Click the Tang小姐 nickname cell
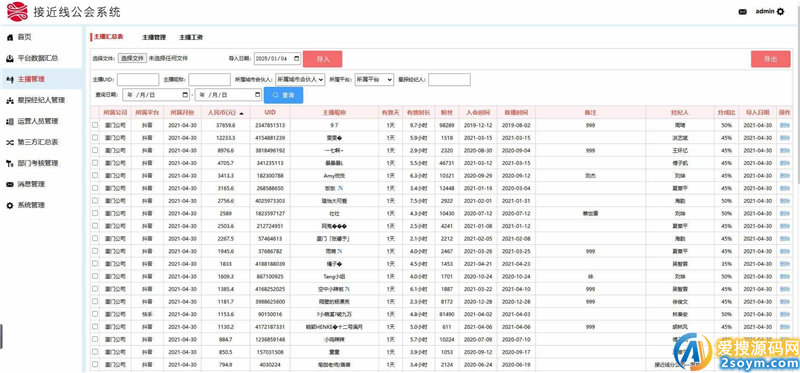 click(334, 276)
